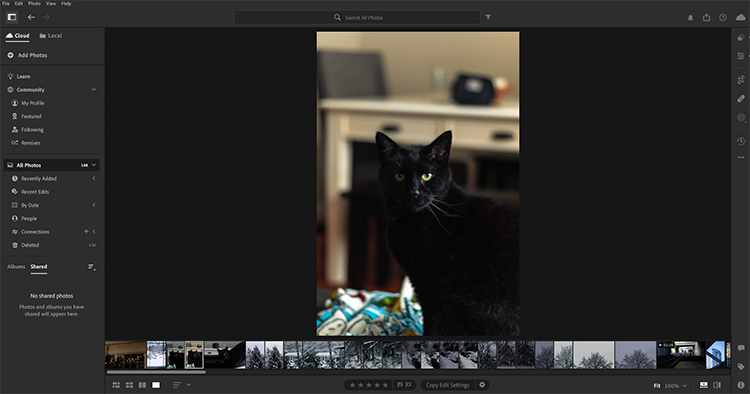Open the comments activity icon
Screen dimensions: 750x394
(741, 348)
